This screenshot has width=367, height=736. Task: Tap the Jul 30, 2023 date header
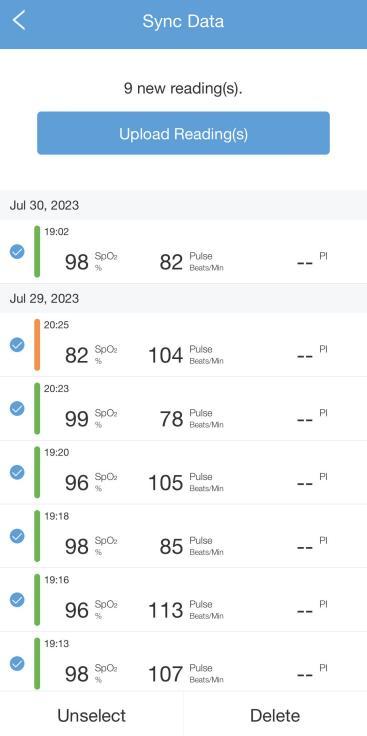pos(184,205)
